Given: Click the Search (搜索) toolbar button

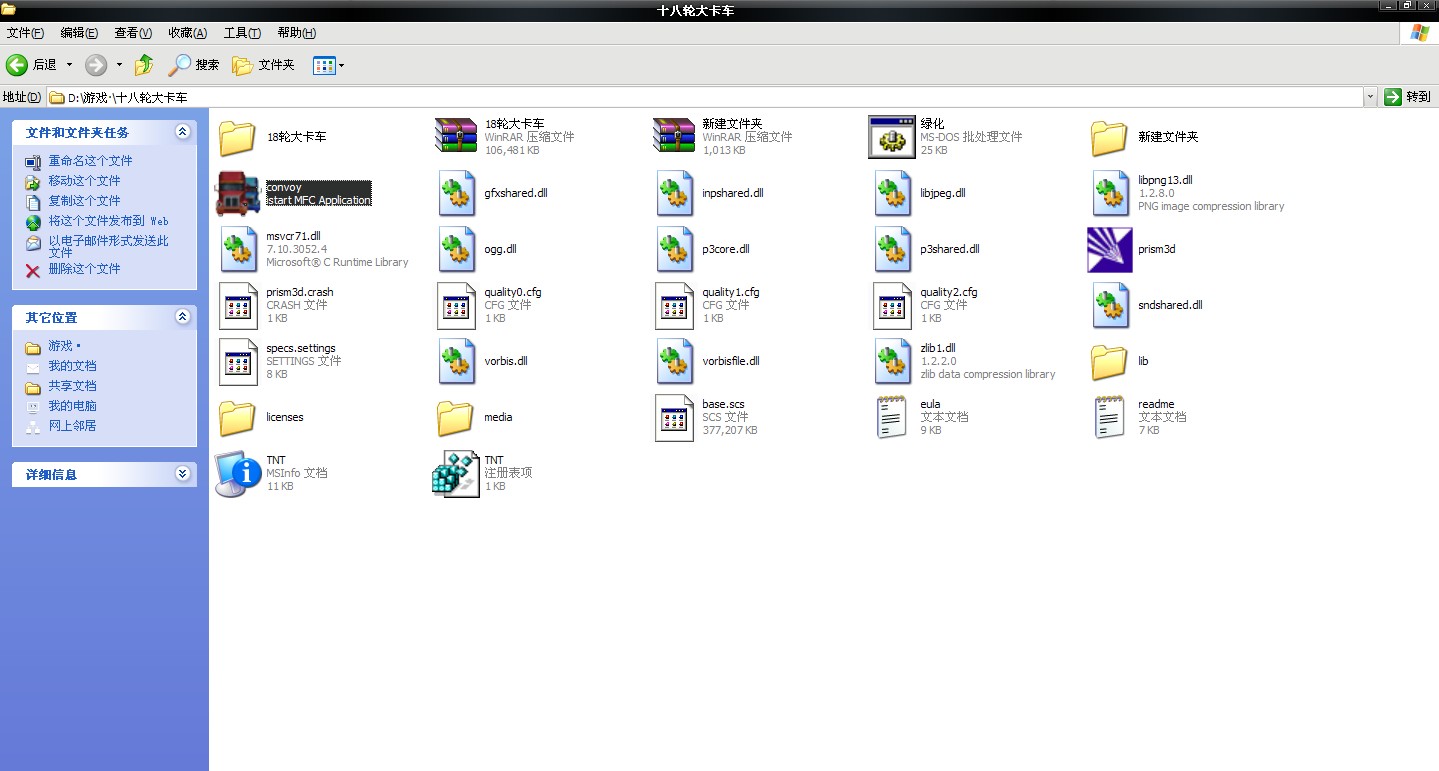Looking at the screenshot, I should (x=194, y=65).
